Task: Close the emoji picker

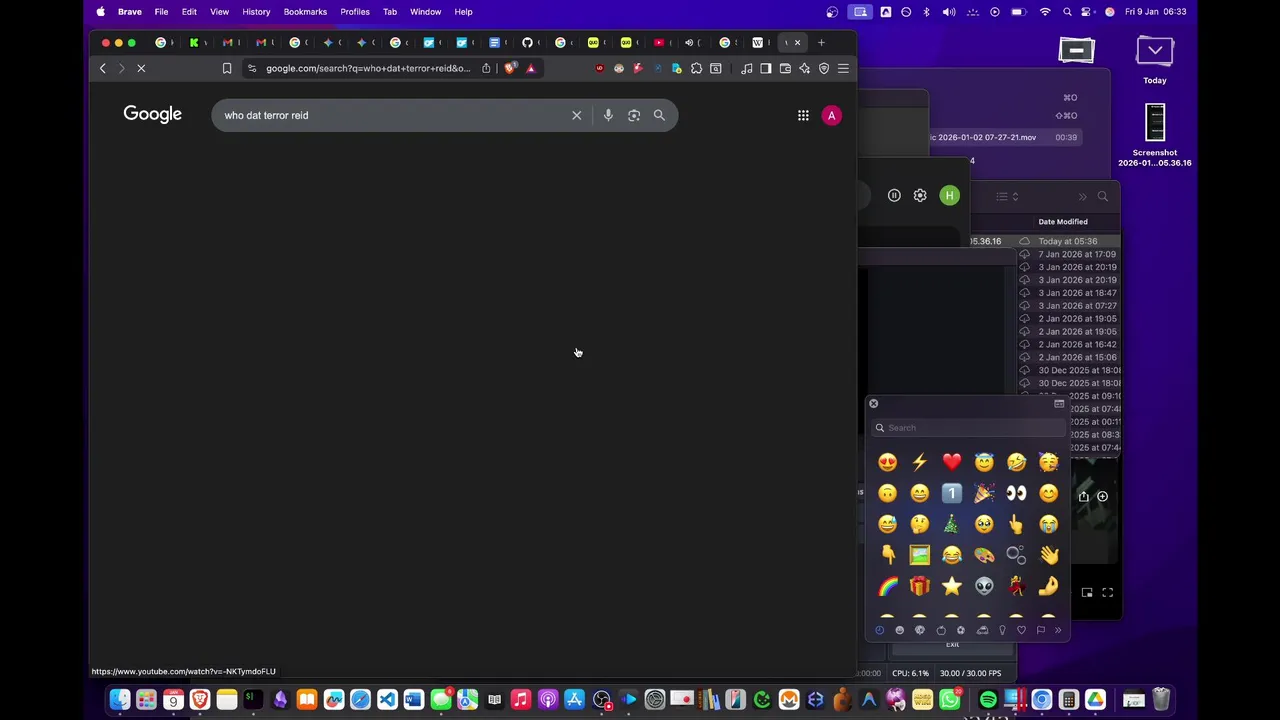Action: pyautogui.click(x=873, y=404)
